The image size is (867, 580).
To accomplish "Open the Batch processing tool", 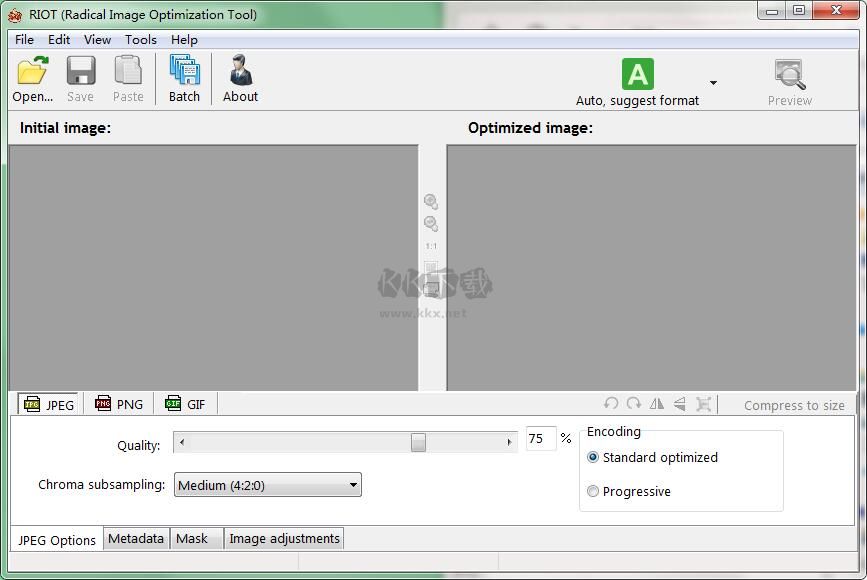I will [x=184, y=72].
